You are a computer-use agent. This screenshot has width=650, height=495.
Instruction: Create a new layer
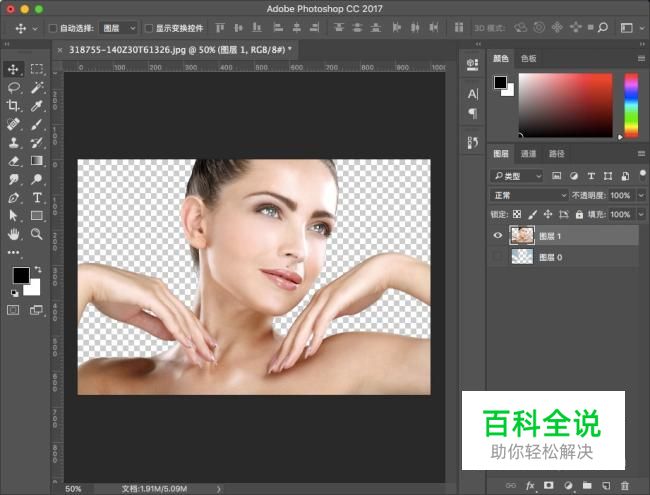(606, 485)
